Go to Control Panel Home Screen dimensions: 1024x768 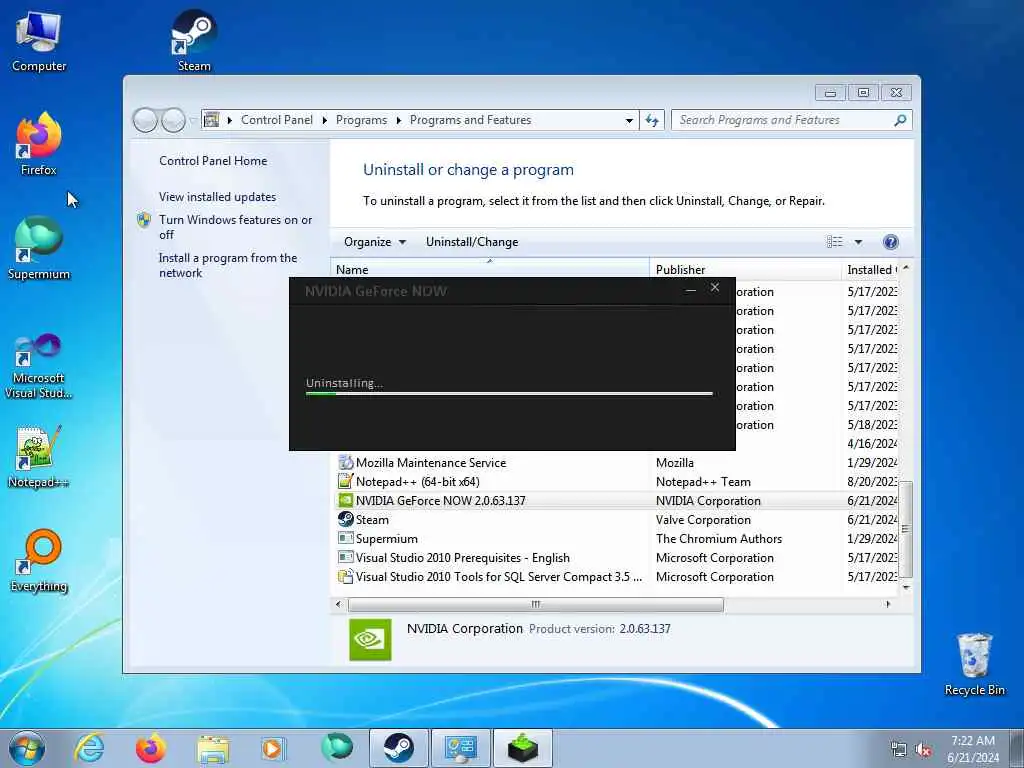(213, 161)
